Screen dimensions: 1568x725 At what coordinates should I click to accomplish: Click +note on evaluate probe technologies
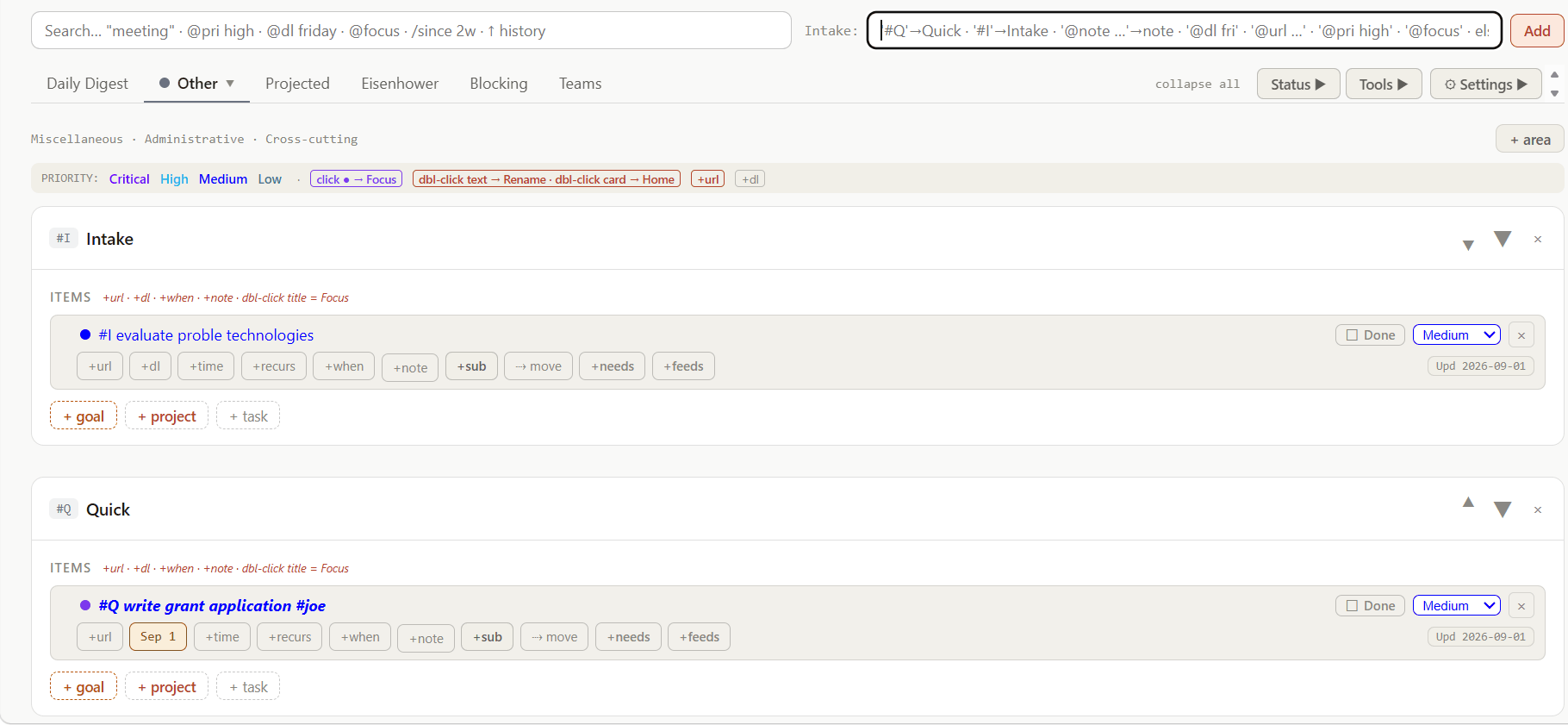410,368
